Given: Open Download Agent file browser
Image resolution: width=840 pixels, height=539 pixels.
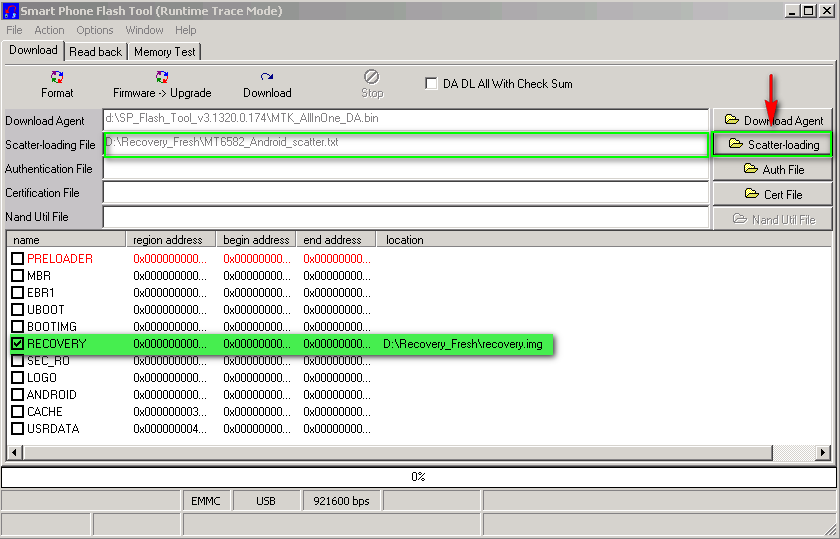Looking at the screenshot, I should (x=773, y=120).
